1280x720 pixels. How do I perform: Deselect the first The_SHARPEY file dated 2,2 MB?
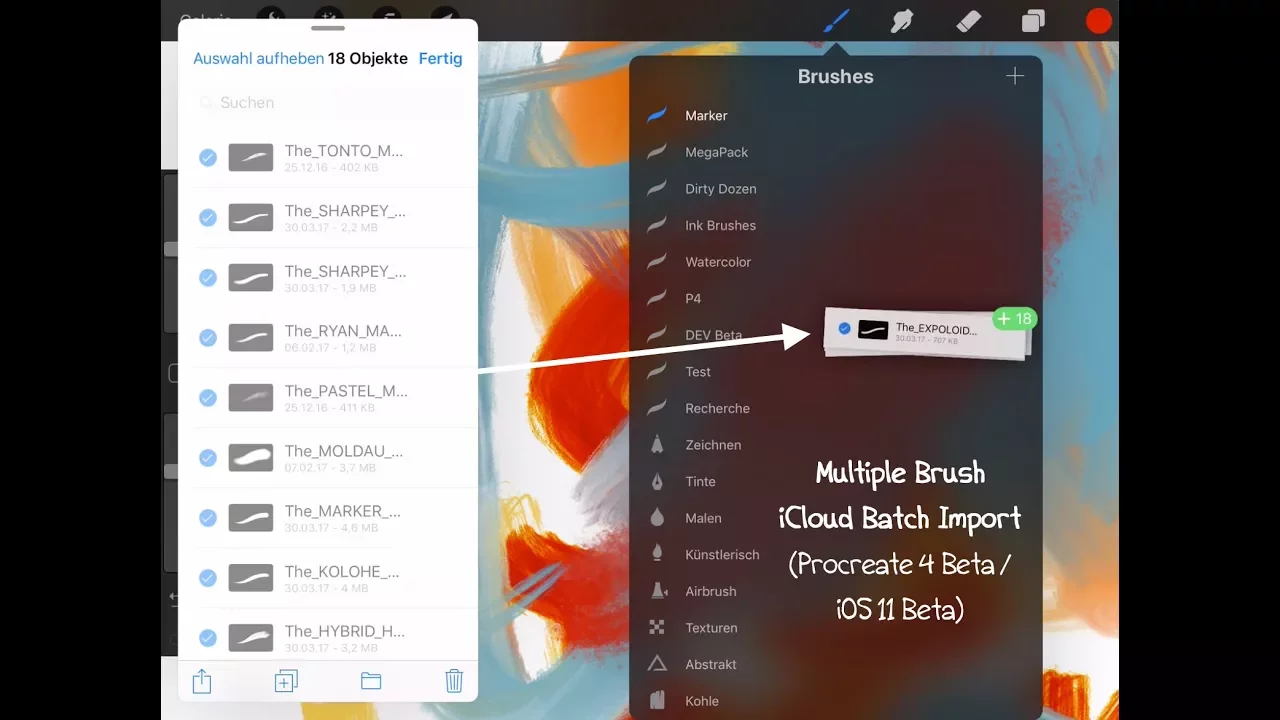tap(208, 217)
